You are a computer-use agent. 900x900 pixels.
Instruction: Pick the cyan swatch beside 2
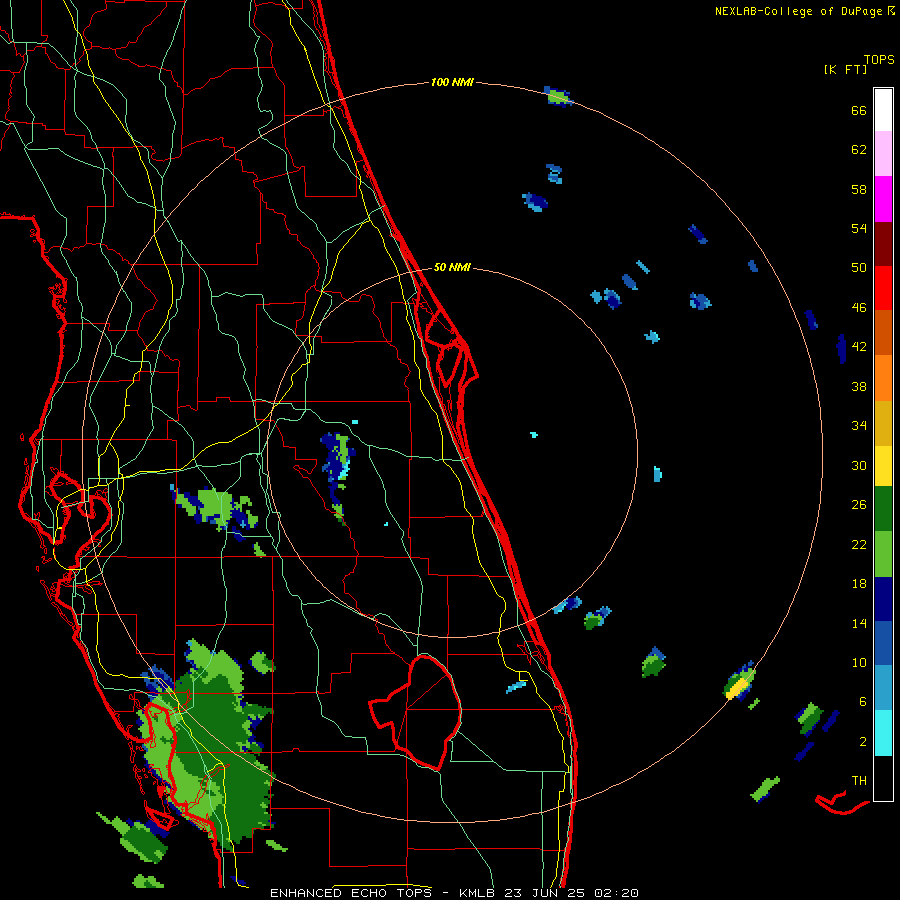coord(883,733)
